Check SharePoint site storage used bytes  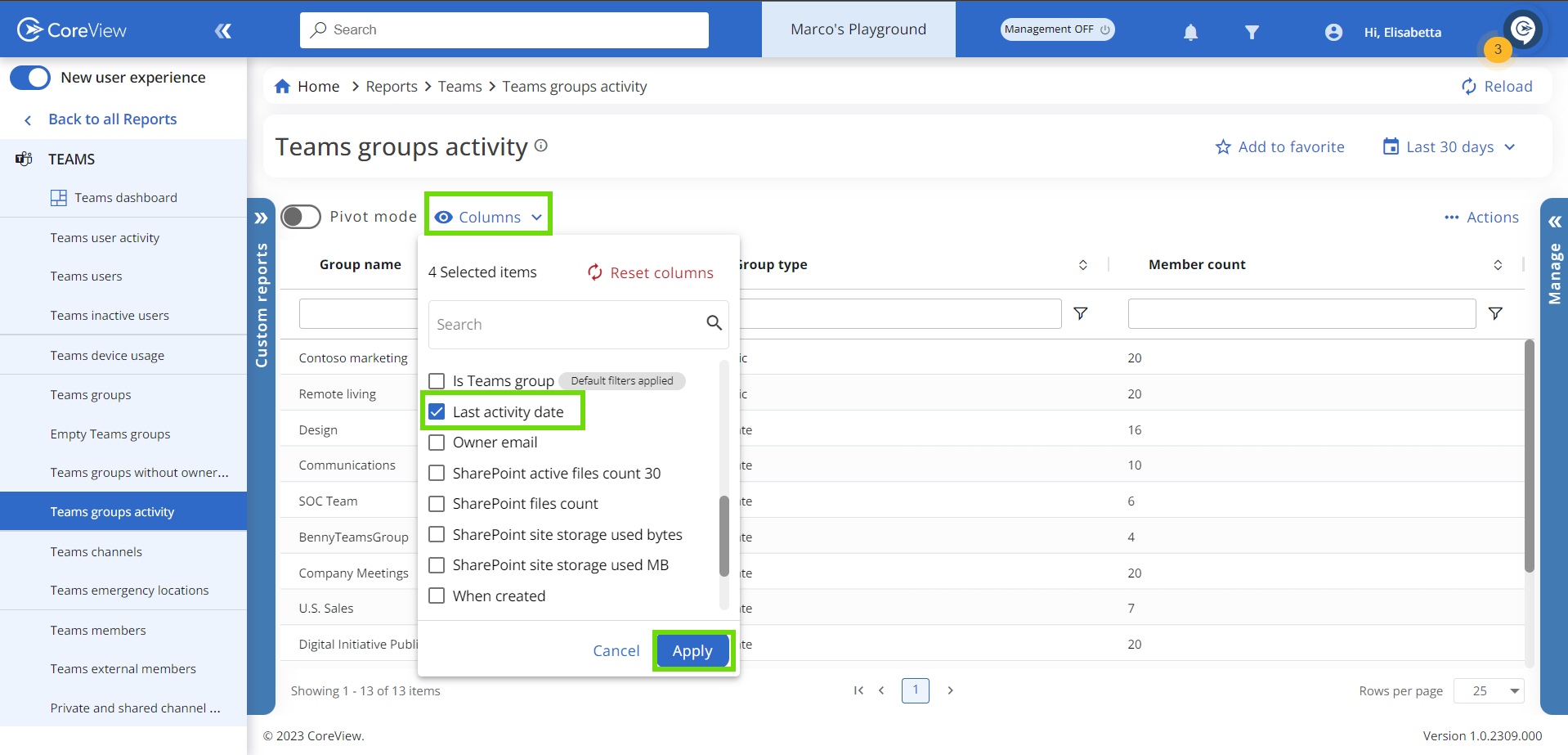(437, 534)
